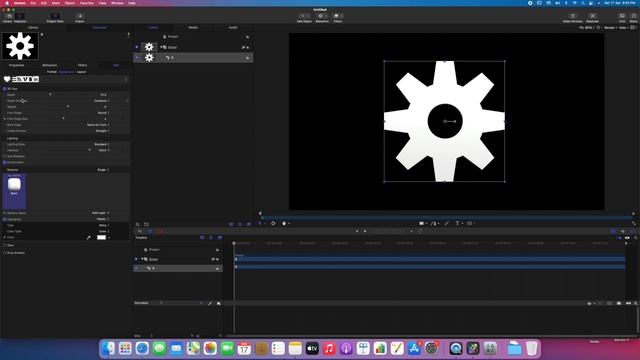Open the Back Edge dropdown
Viewport: 640px width, 360px height.
tap(98, 125)
